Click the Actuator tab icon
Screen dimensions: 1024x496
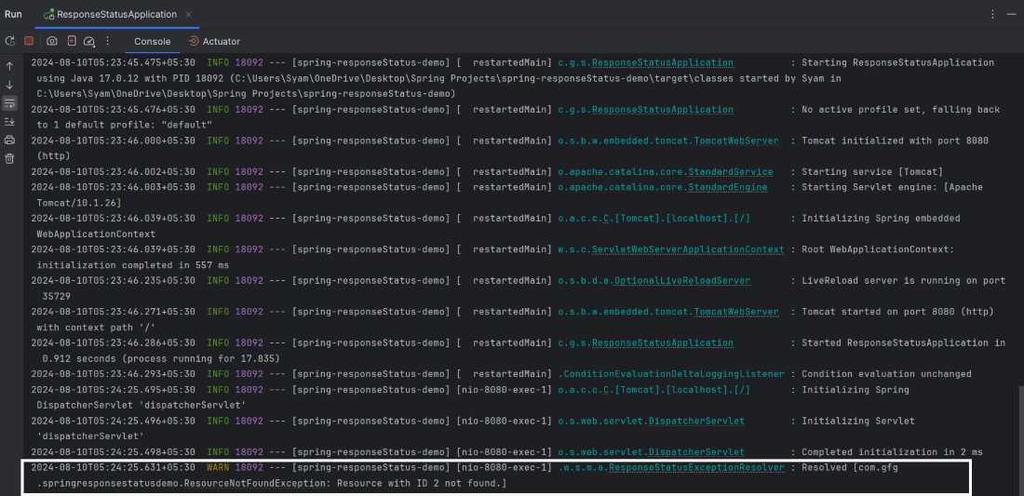tap(193, 41)
